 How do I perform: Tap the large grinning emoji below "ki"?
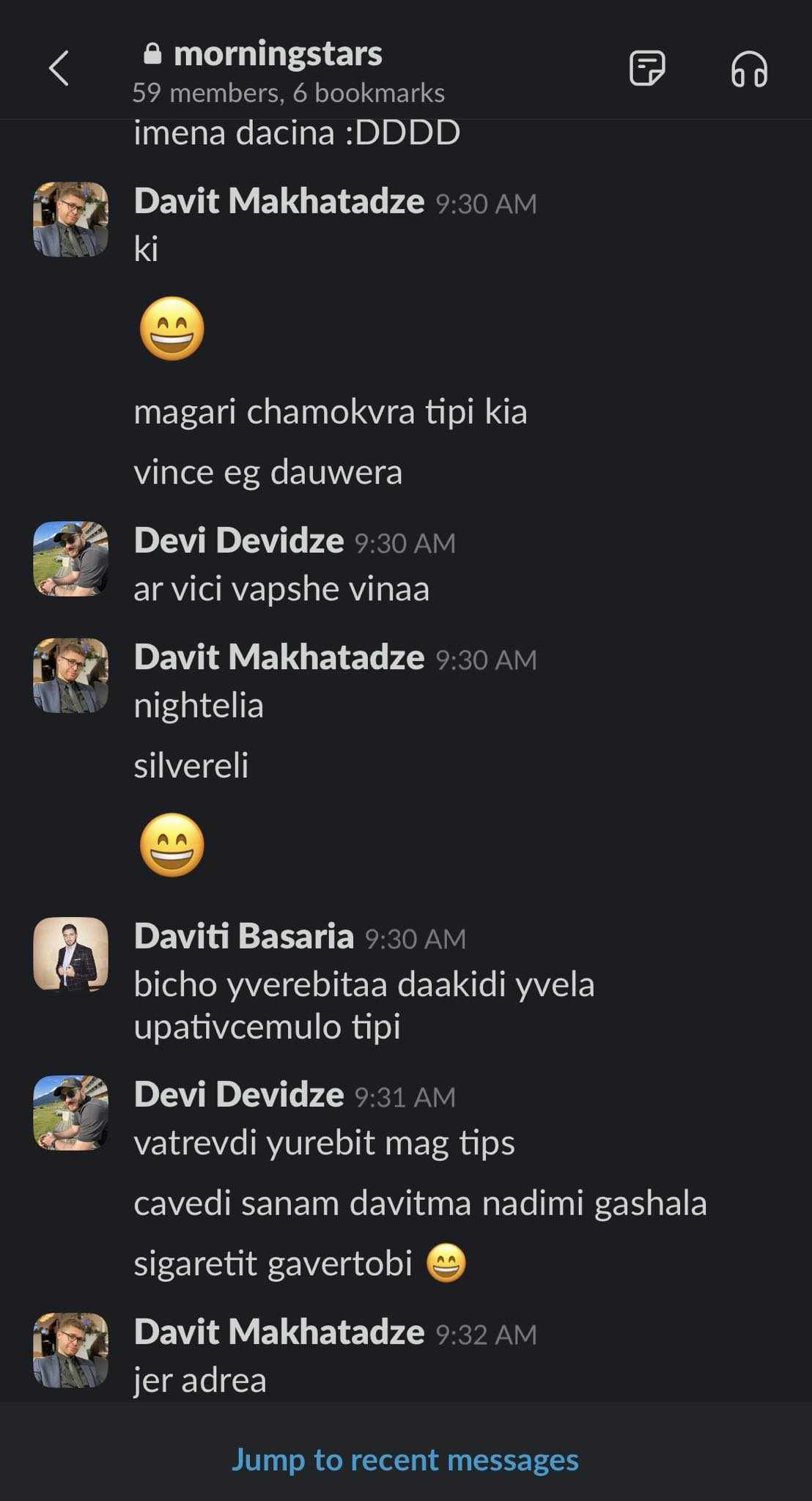coord(172,328)
